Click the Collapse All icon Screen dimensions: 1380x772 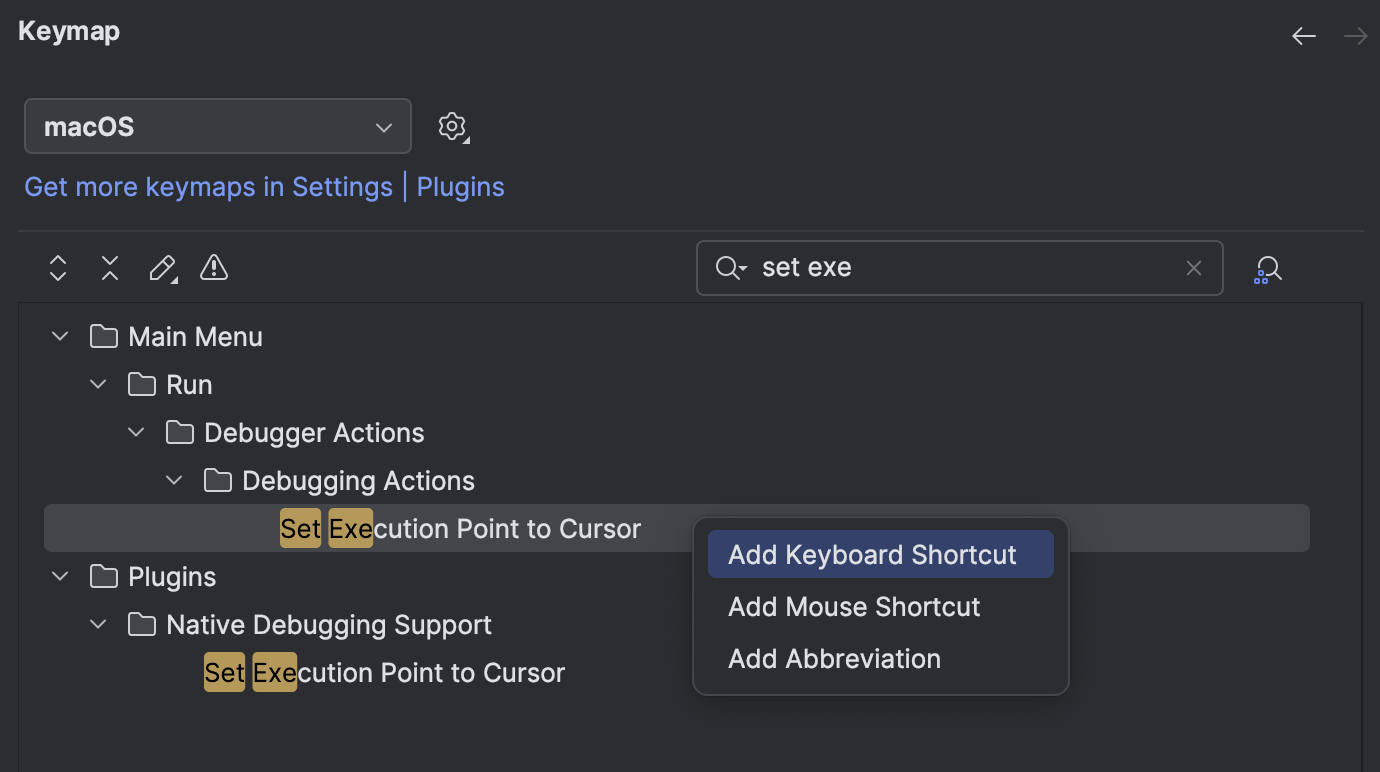tap(109, 268)
